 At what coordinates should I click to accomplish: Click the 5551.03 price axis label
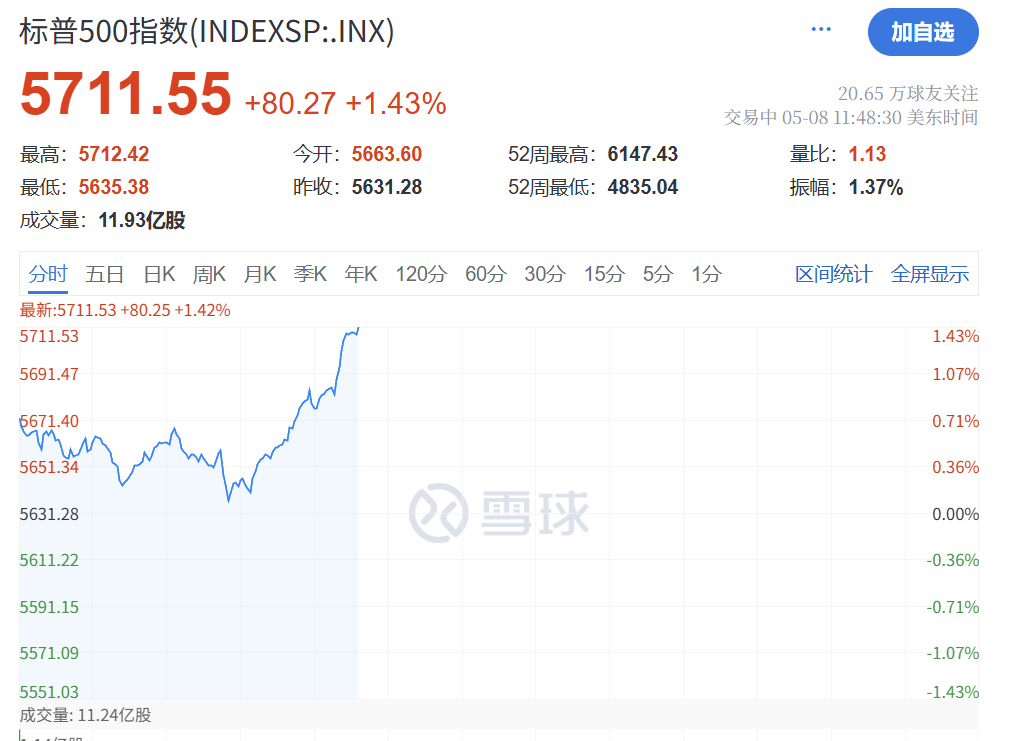pos(49,691)
